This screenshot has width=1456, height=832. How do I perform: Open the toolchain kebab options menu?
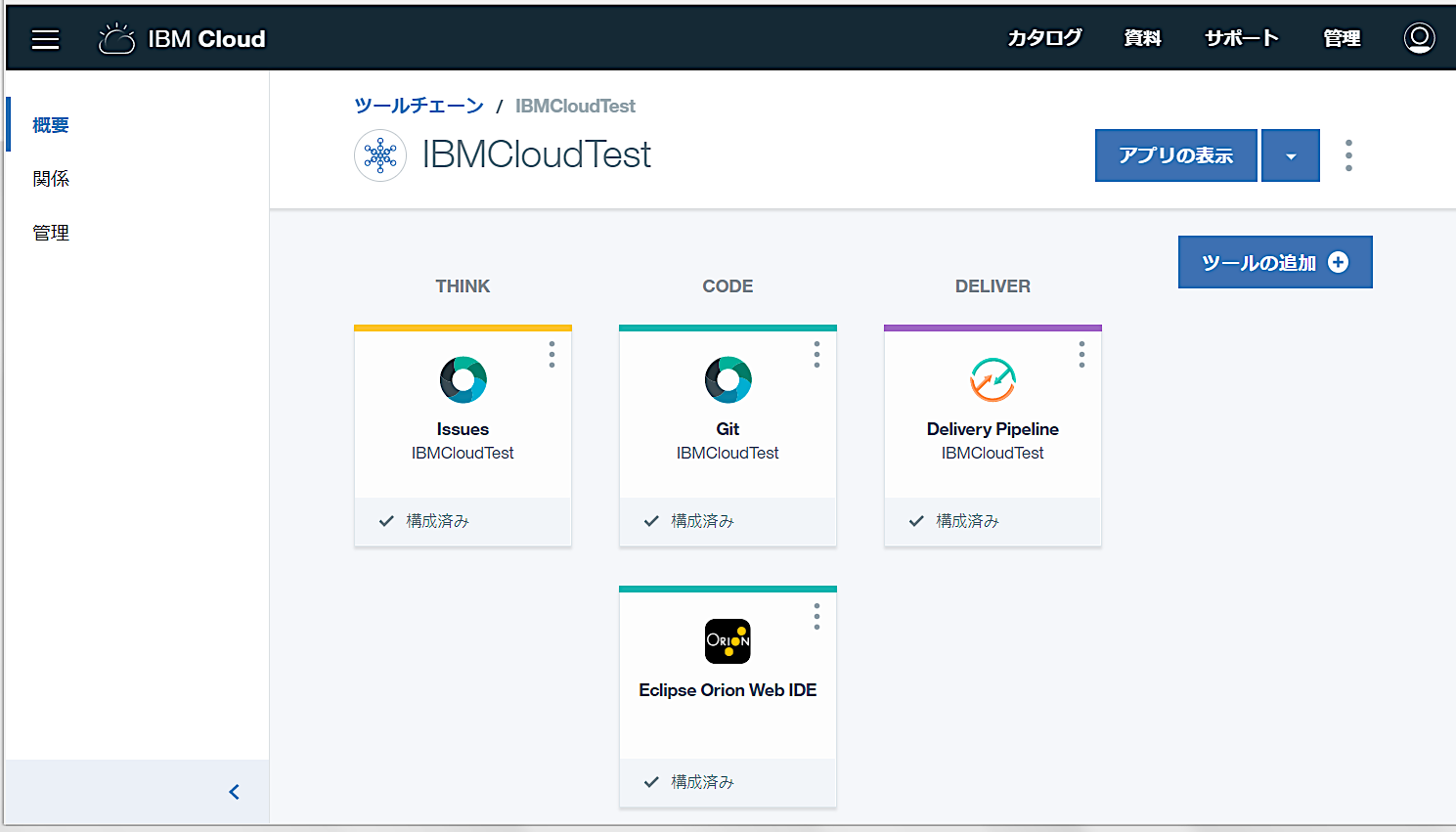(1348, 155)
